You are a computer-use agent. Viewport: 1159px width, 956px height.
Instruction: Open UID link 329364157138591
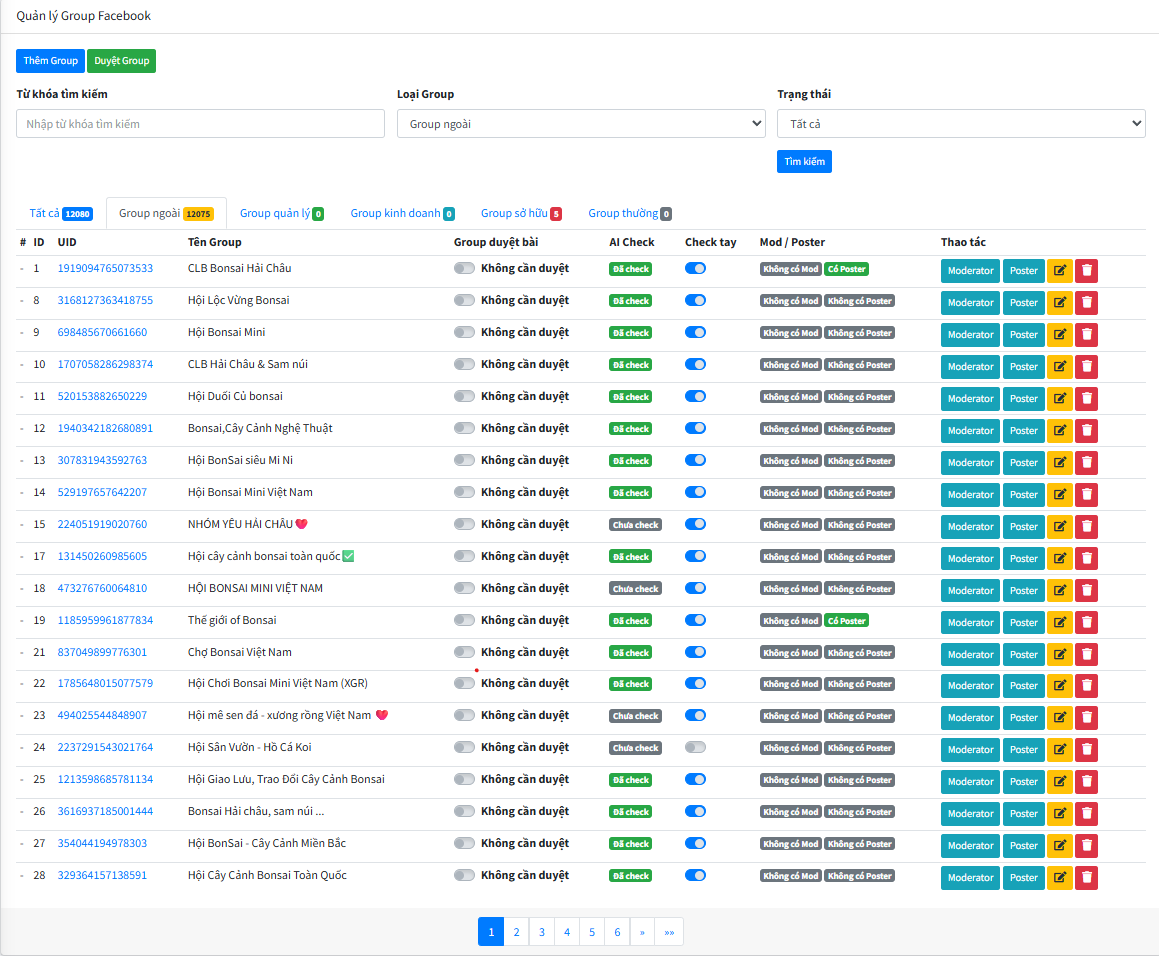coord(102,875)
